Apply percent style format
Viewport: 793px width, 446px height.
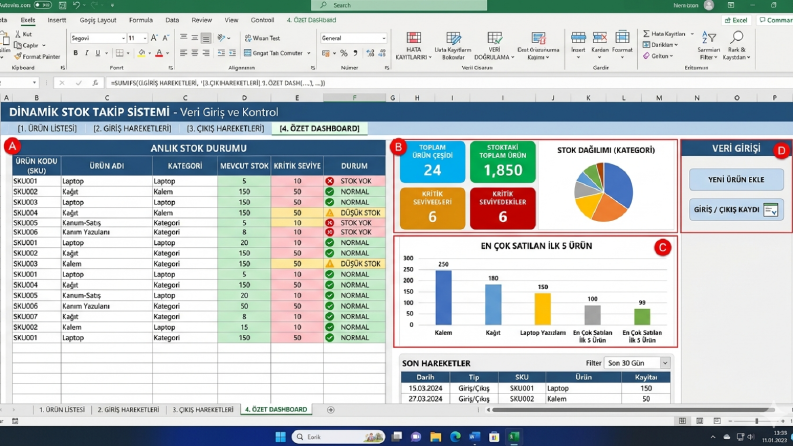(344, 53)
